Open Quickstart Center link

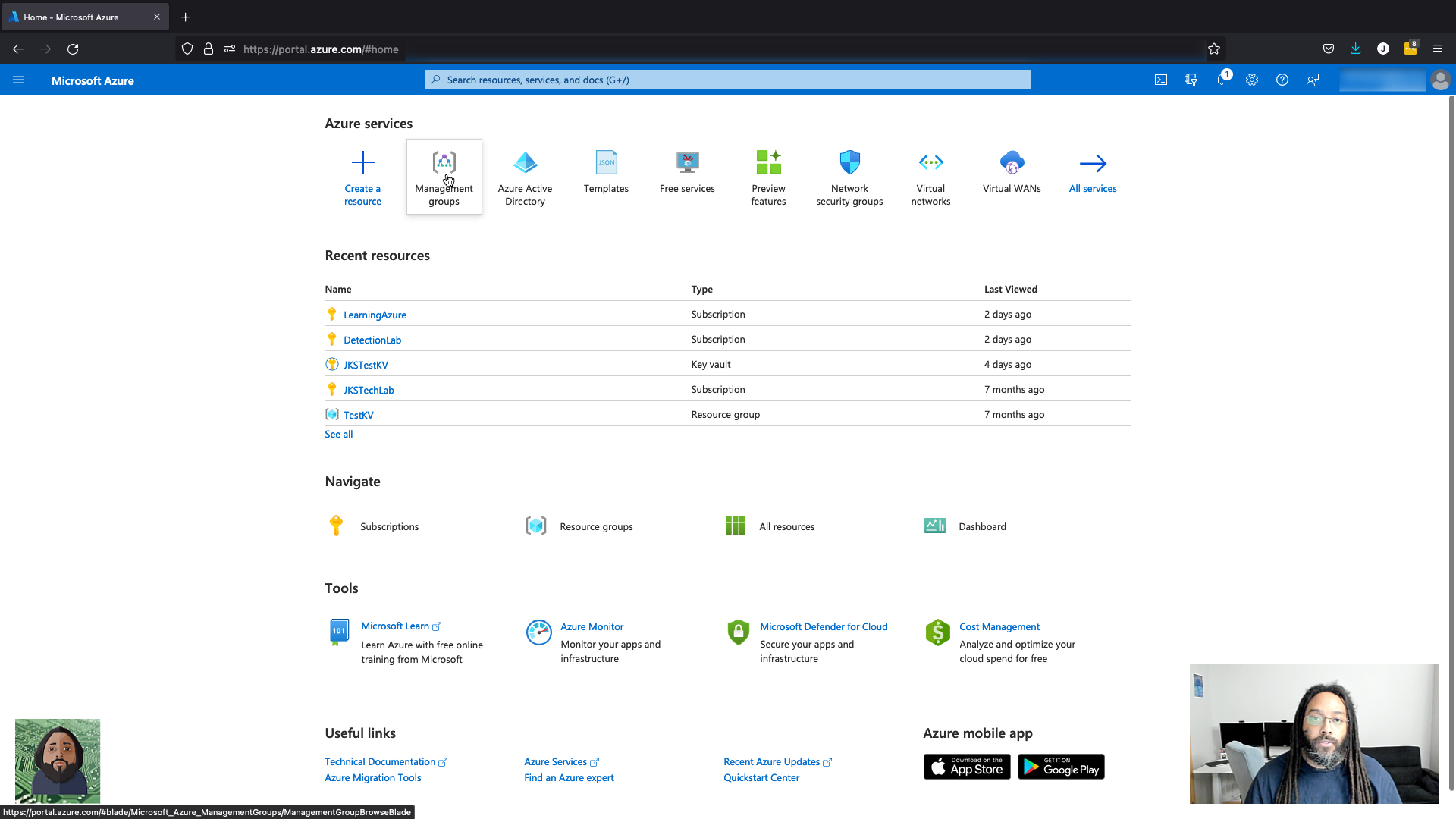pos(761,777)
